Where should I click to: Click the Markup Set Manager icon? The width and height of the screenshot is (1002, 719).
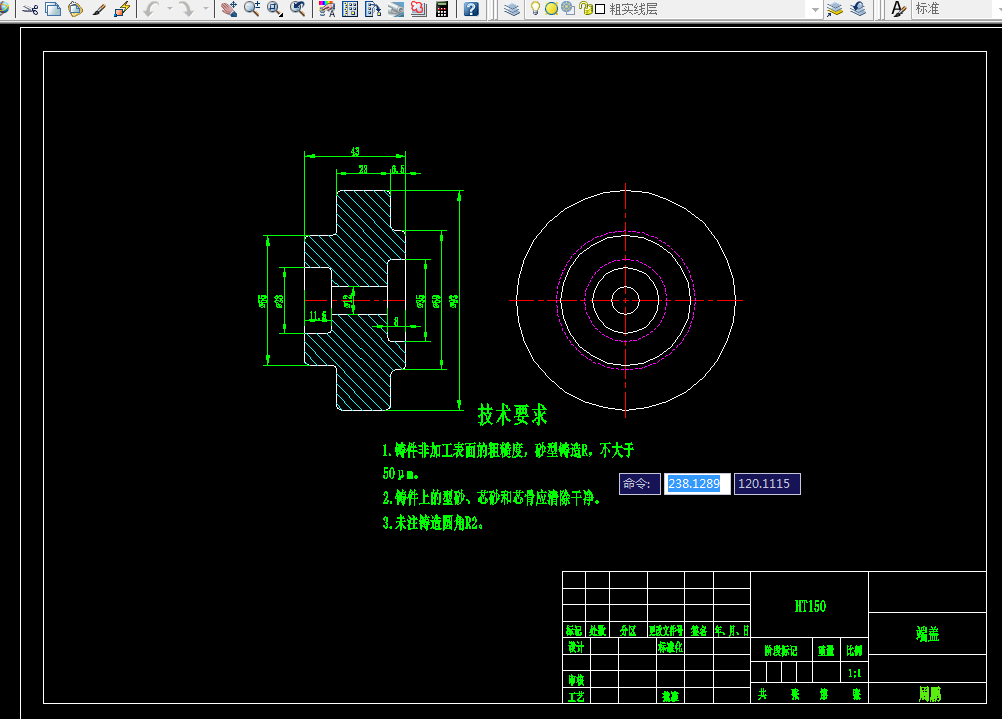point(419,9)
